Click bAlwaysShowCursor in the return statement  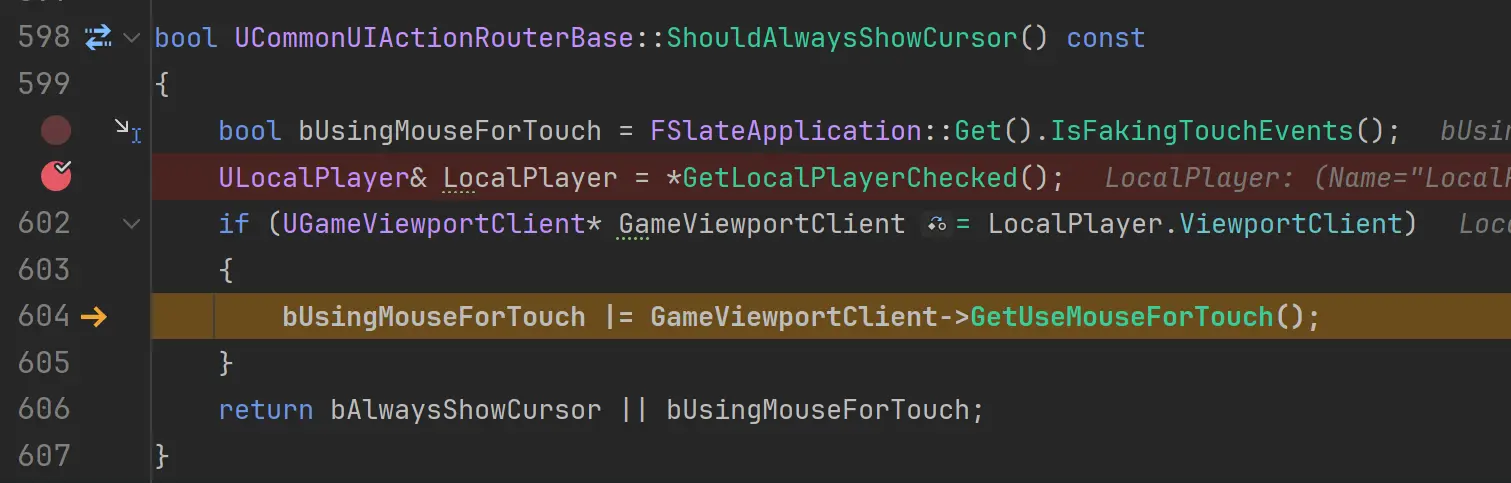coord(466,410)
